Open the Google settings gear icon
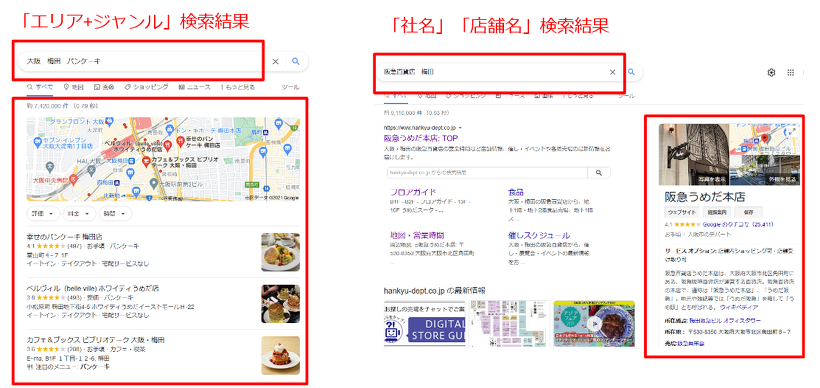Image resolution: width=820 pixels, height=388 pixels. click(x=771, y=73)
